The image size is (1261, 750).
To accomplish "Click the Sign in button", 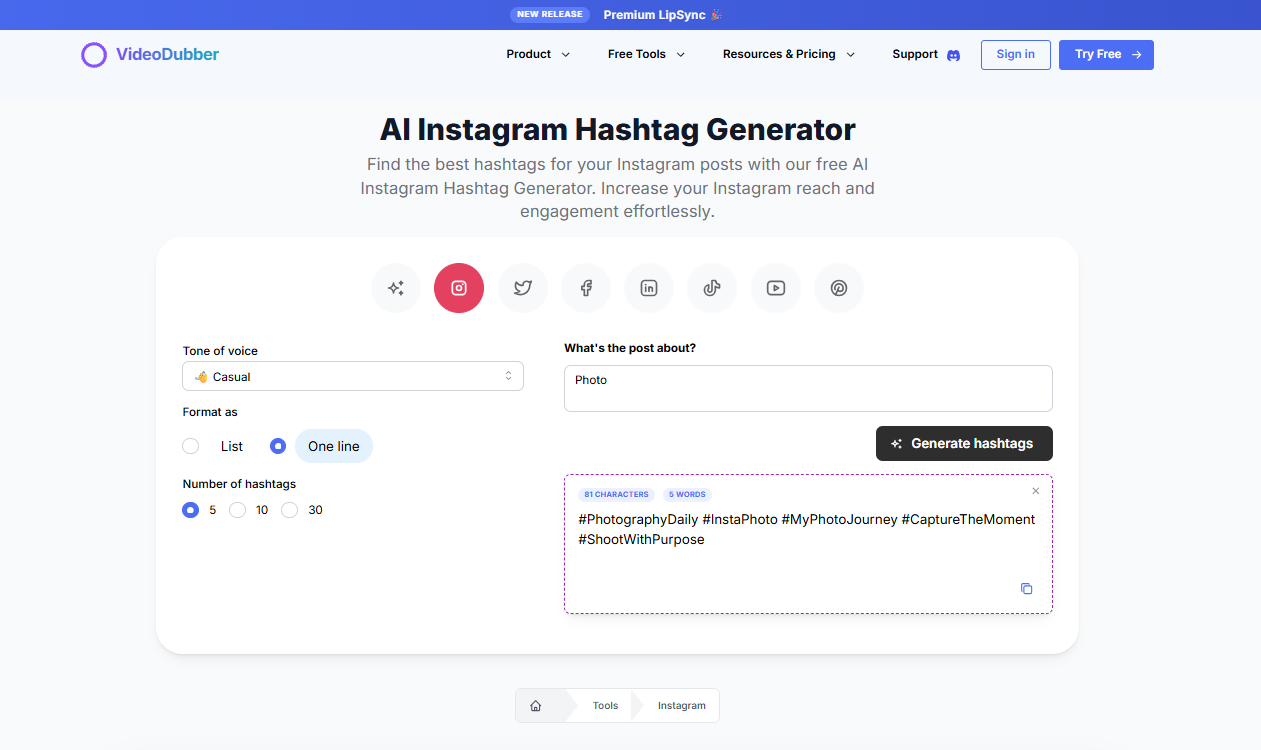I will point(1015,55).
